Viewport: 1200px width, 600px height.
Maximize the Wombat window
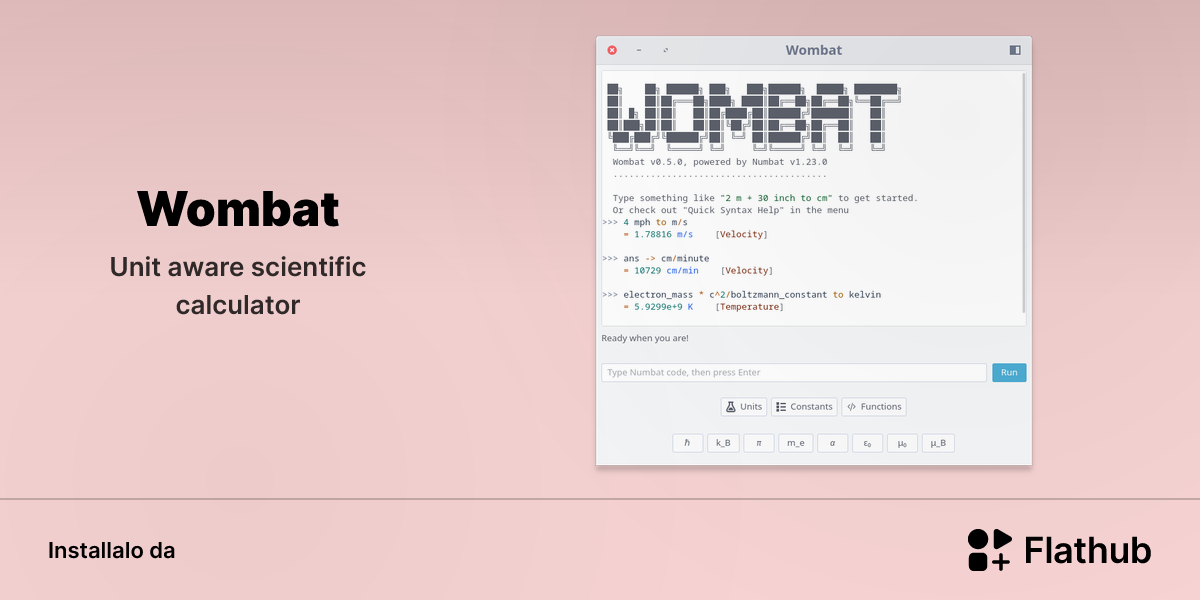pos(665,50)
